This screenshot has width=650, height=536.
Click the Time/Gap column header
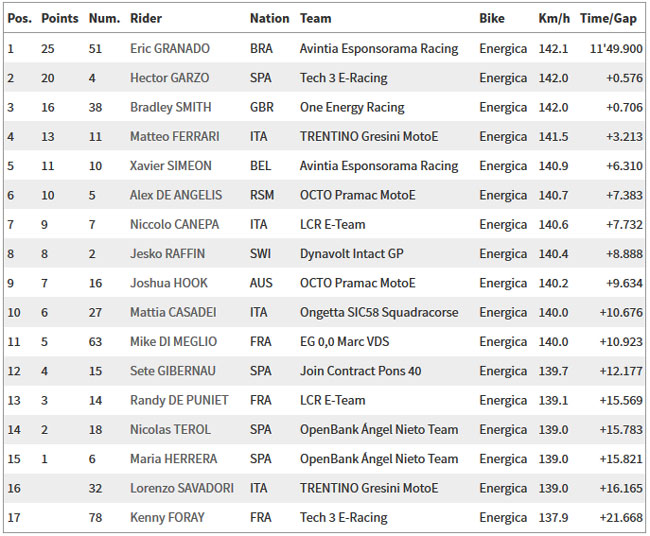coord(608,18)
